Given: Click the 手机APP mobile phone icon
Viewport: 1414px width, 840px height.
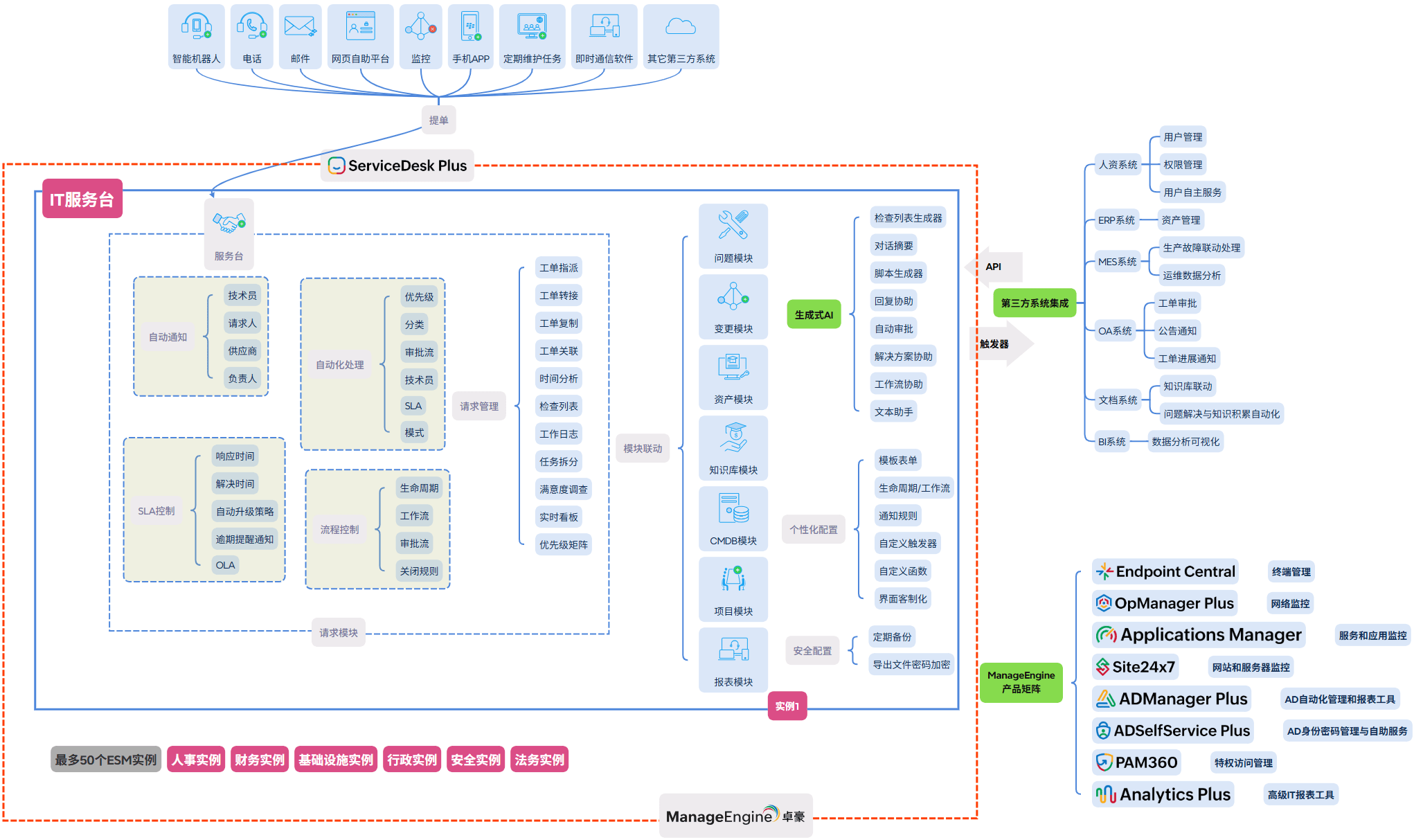Looking at the screenshot, I should click(470, 27).
